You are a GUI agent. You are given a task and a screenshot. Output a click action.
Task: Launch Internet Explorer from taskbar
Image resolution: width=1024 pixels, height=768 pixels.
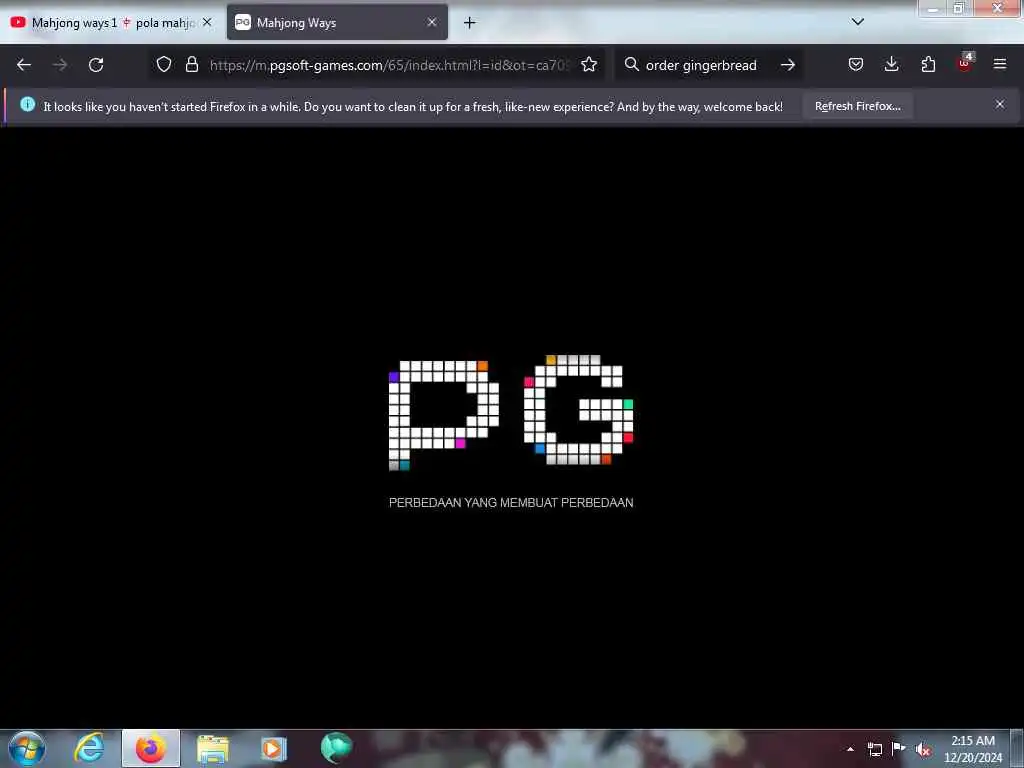pos(89,748)
